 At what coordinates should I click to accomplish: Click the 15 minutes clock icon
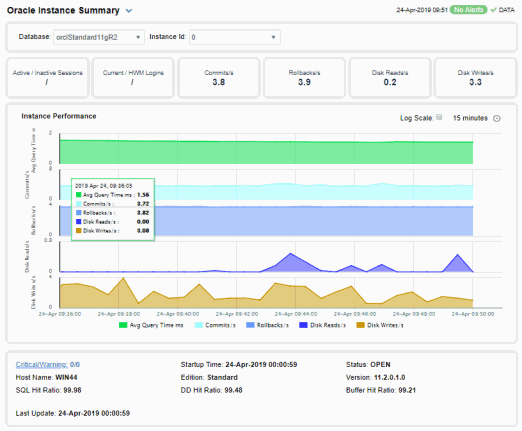tap(497, 118)
